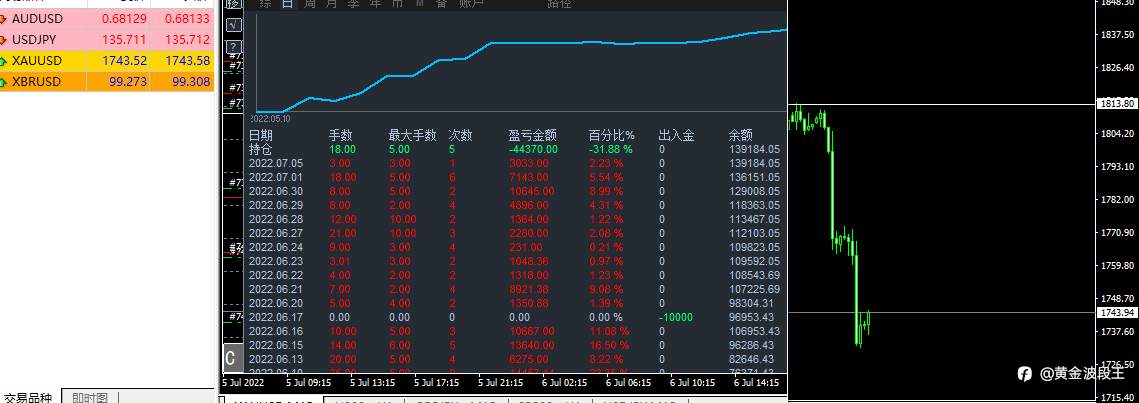
Task: Click the 1813.80 price label on scale
Action: (1119, 104)
